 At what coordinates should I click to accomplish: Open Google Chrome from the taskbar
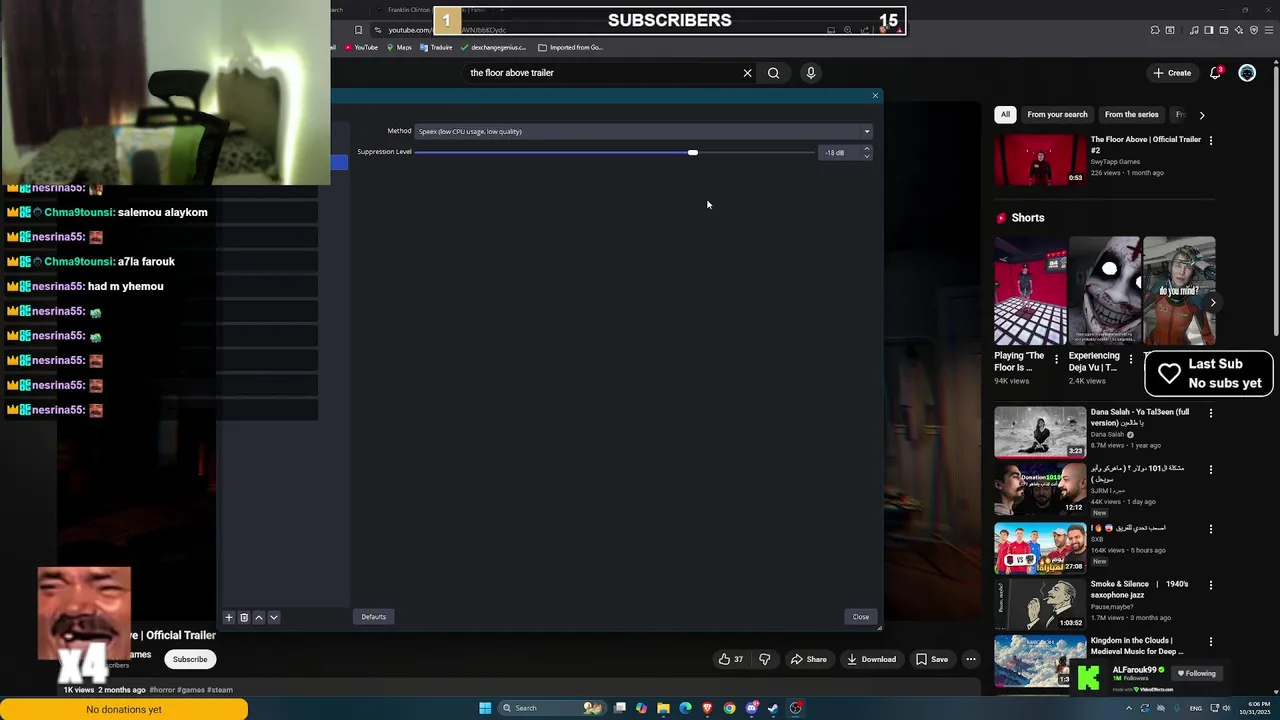[729, 708]
